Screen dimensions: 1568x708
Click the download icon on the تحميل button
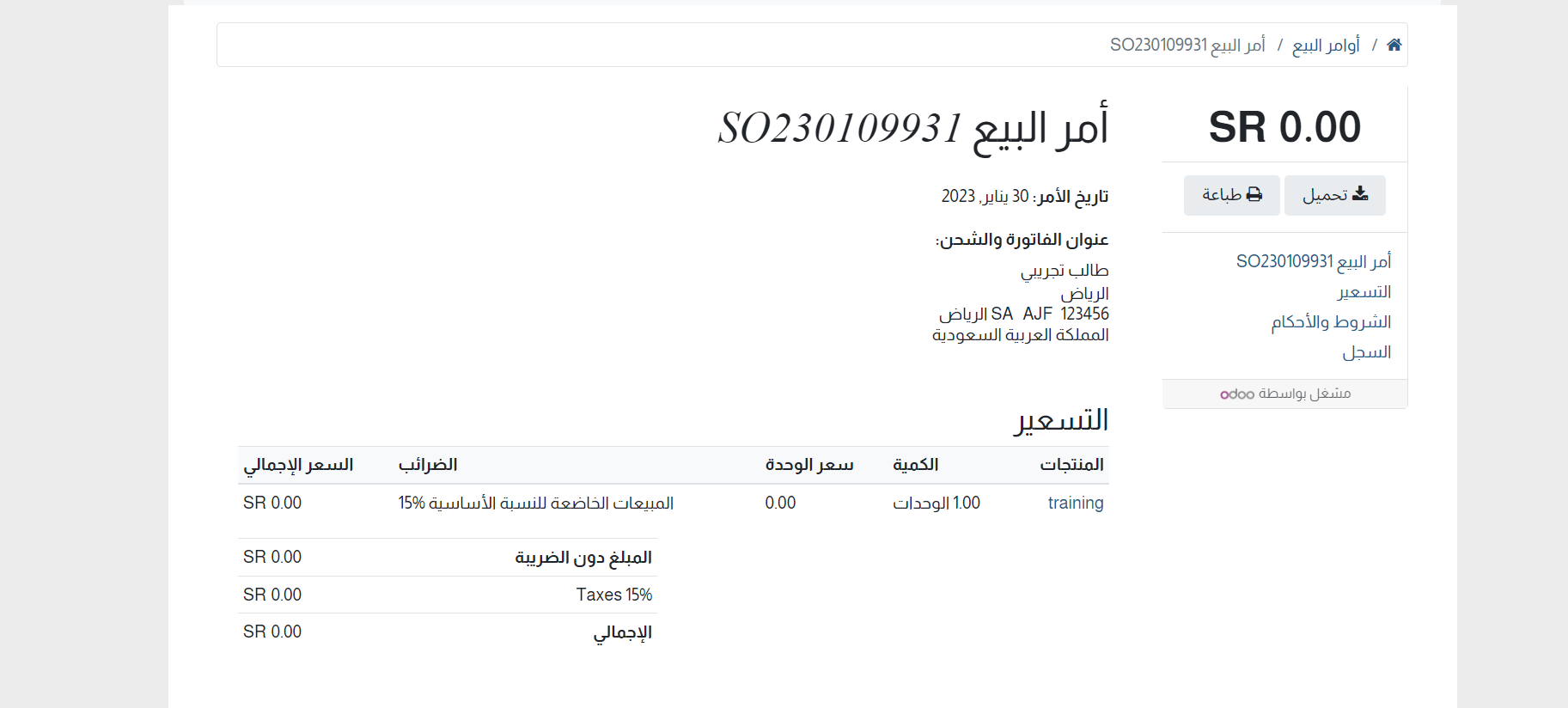(1360, 194)
